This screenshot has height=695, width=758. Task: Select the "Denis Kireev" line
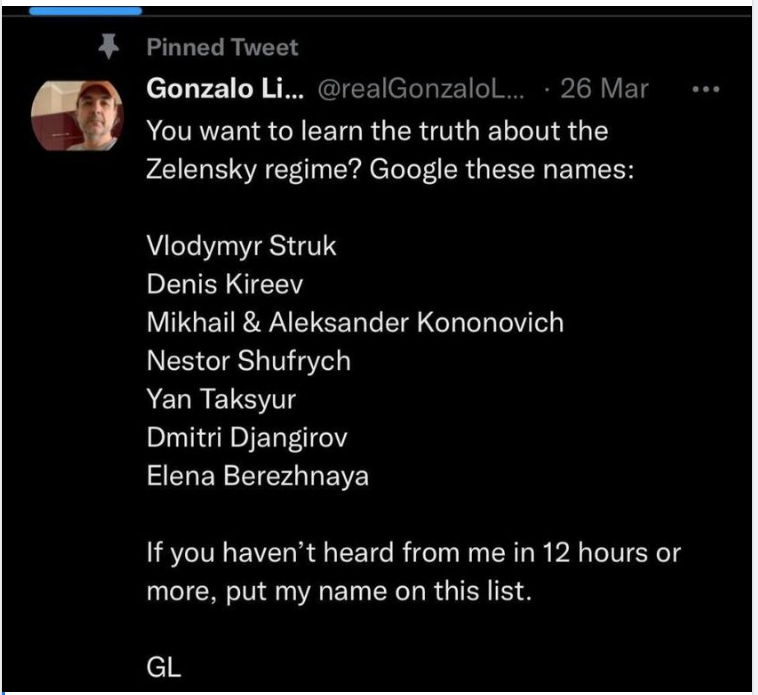tap(224, 286)
